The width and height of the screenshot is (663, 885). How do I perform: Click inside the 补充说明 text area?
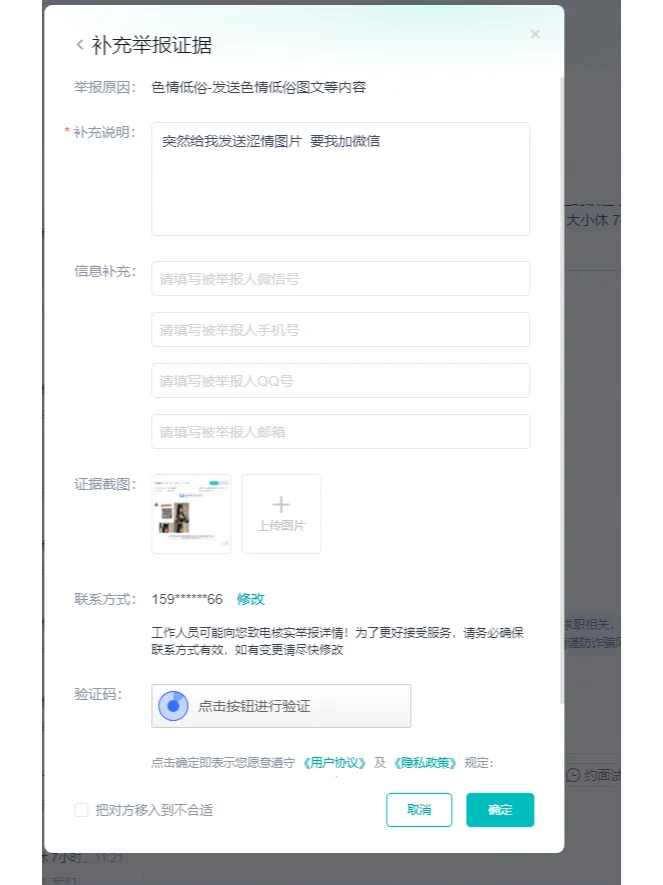(340, 179)
